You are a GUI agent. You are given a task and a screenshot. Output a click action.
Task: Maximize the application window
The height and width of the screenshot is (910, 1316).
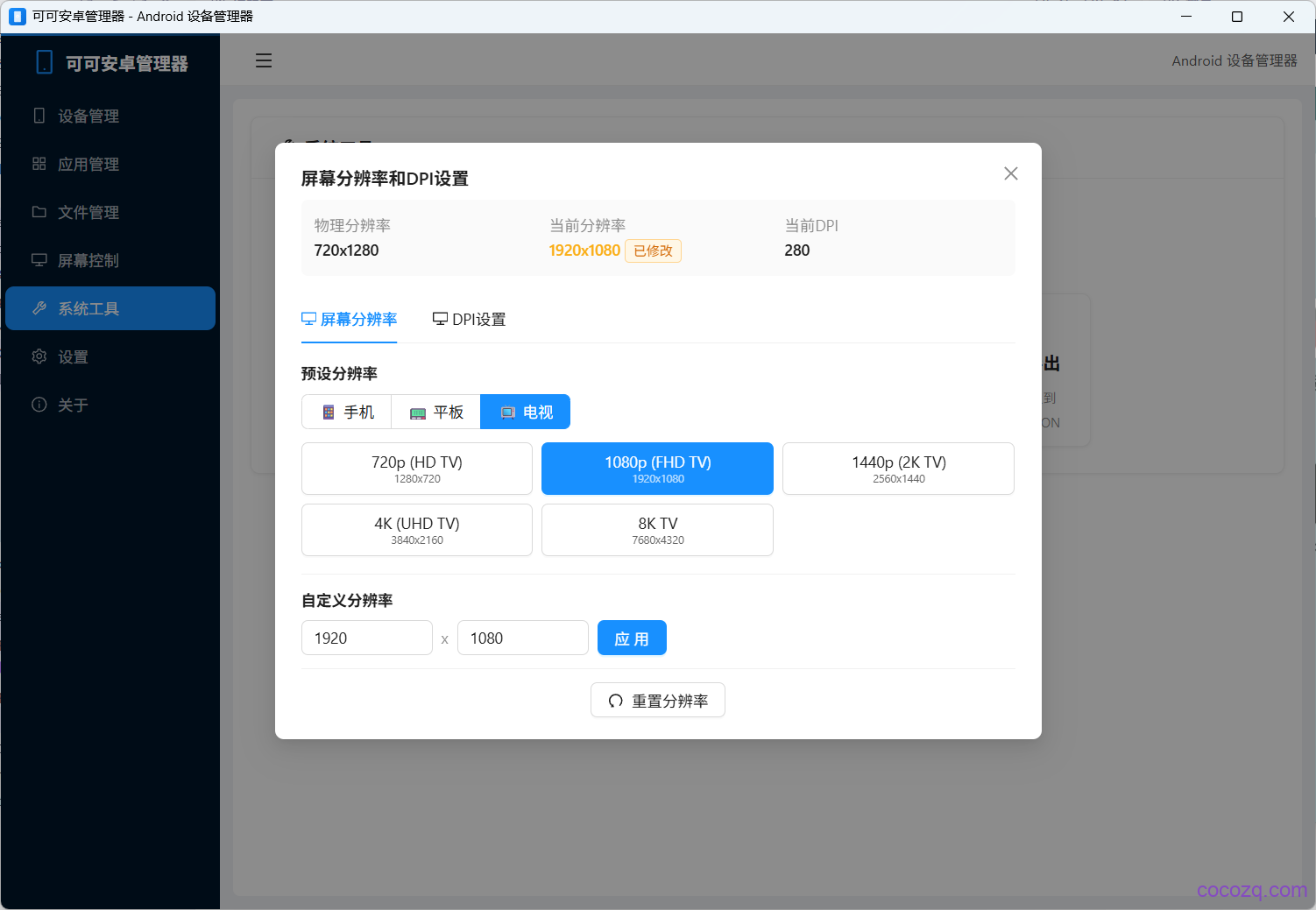[1237, 17]
